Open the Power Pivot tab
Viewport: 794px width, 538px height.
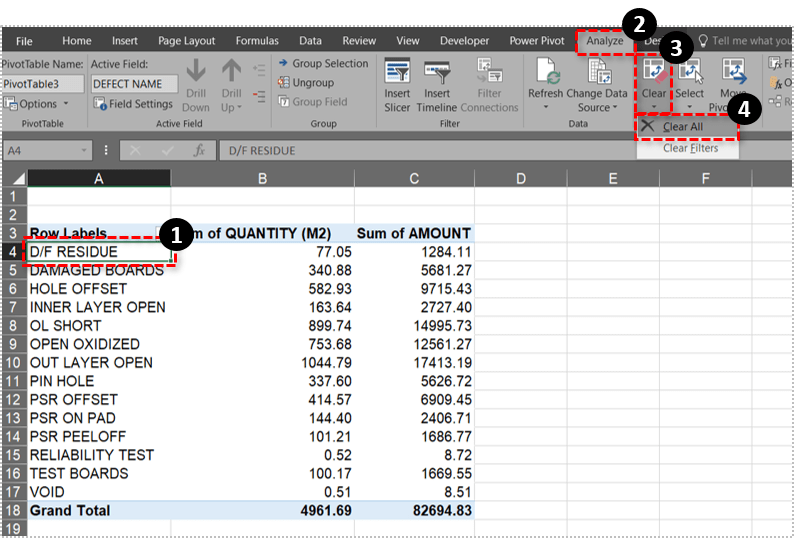tap(539, 41)
